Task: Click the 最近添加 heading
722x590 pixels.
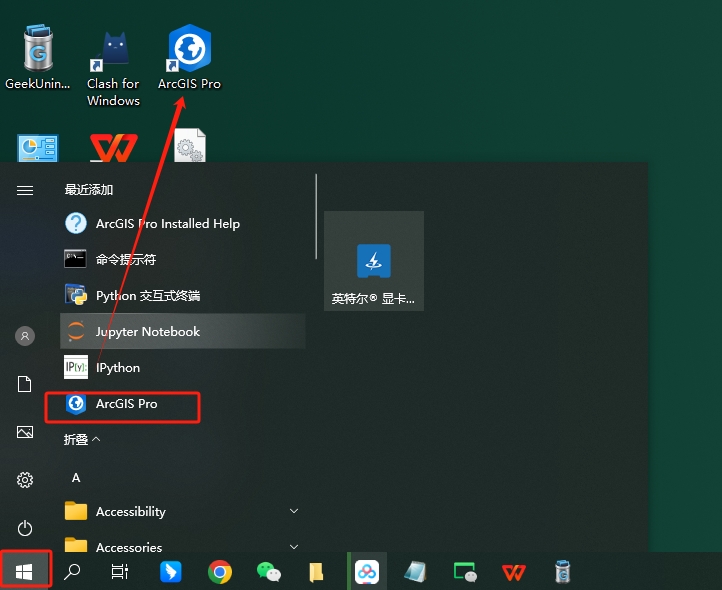Action: [89, 189]
